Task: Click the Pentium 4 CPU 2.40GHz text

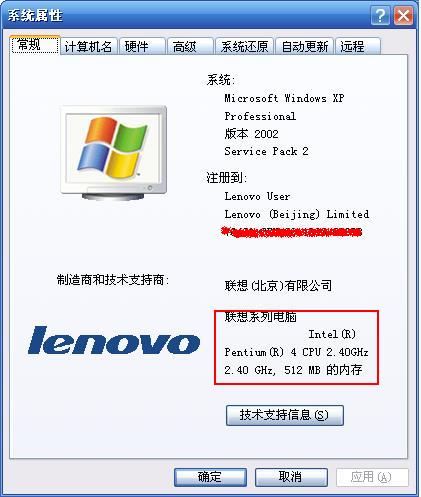Action: pyautogui.click(x=296, y=352)
